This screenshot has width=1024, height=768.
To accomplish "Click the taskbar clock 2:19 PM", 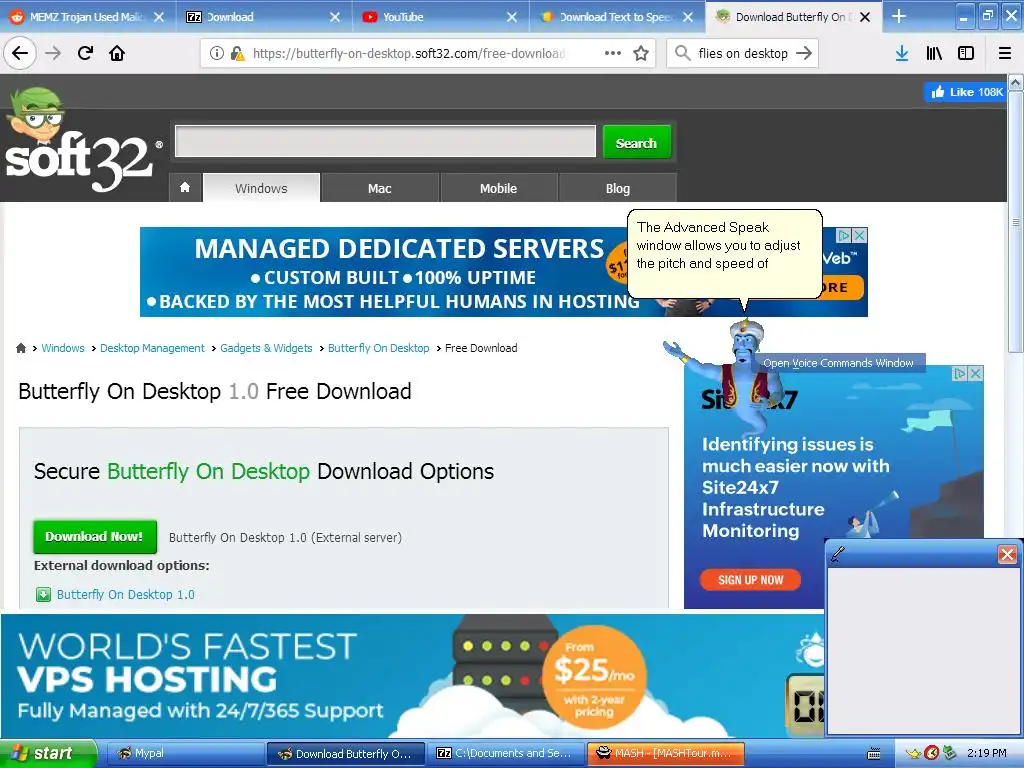I will pyautogui.click(x=987, y=753).
